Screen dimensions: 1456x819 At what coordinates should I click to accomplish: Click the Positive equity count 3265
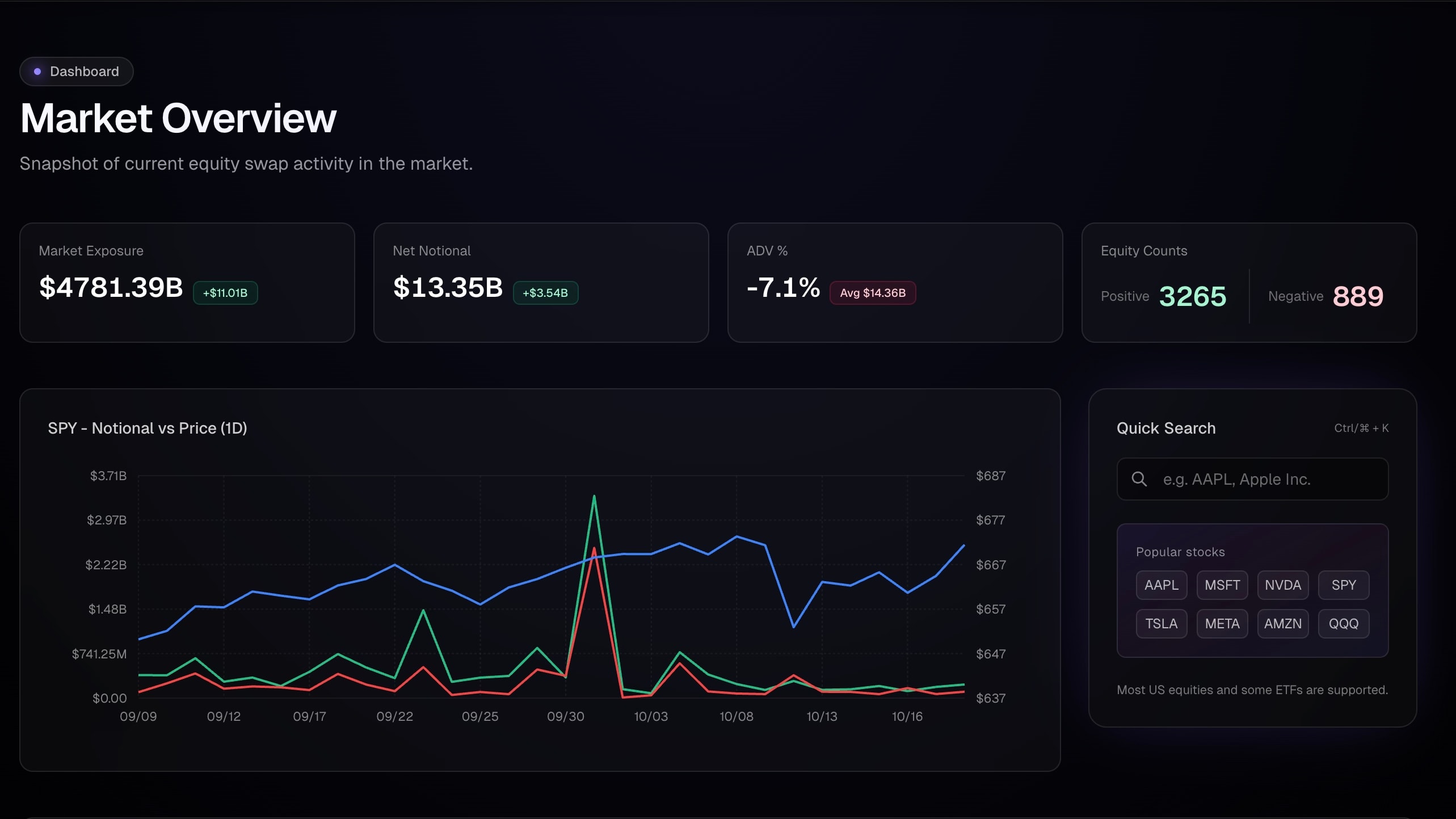(1192, 296)
